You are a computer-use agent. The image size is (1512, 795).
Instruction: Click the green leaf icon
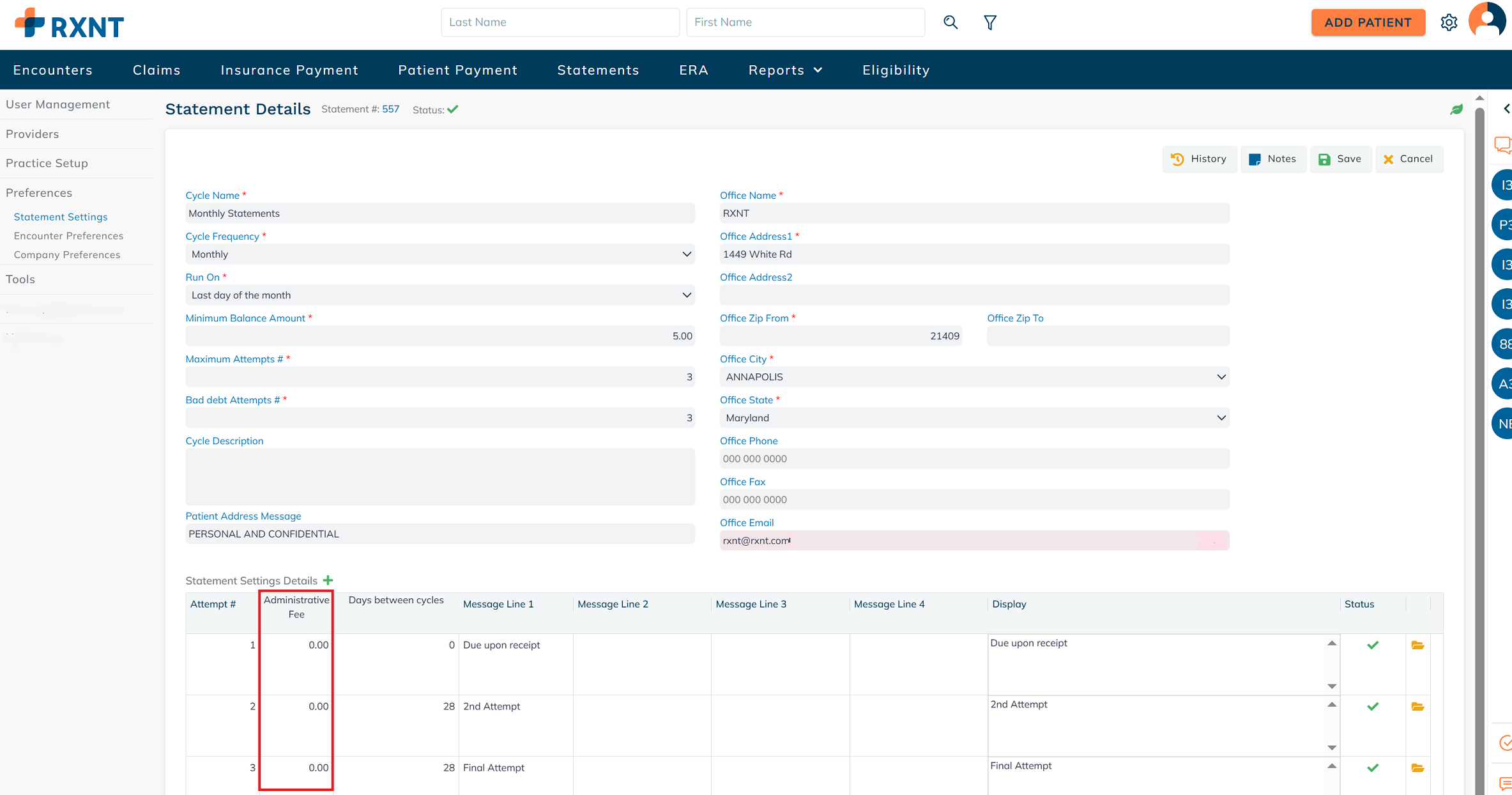[1456, 109]
